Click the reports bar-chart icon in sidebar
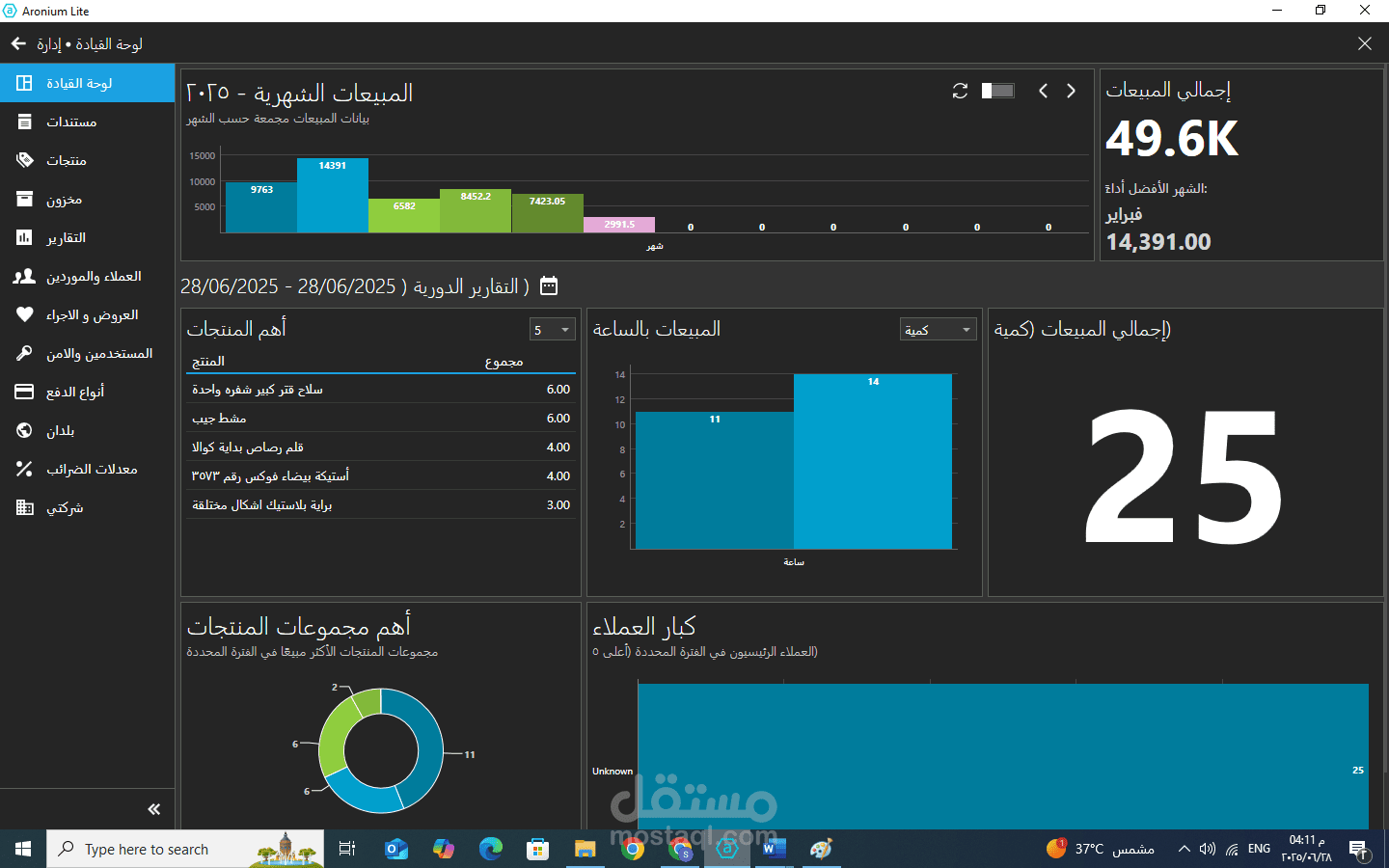The height and width of the screenshot is (868, 1389). tap(24, 237)
